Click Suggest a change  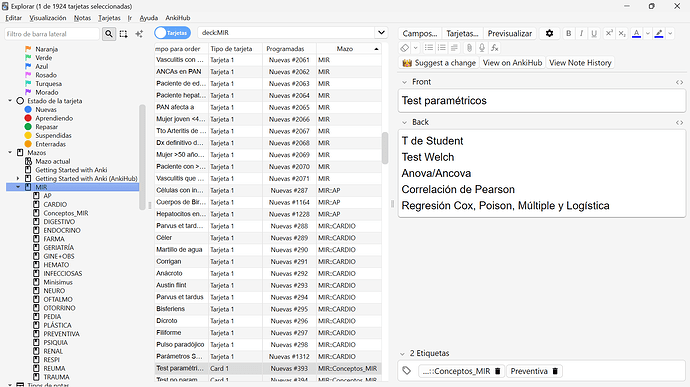(x=439, y=63)
